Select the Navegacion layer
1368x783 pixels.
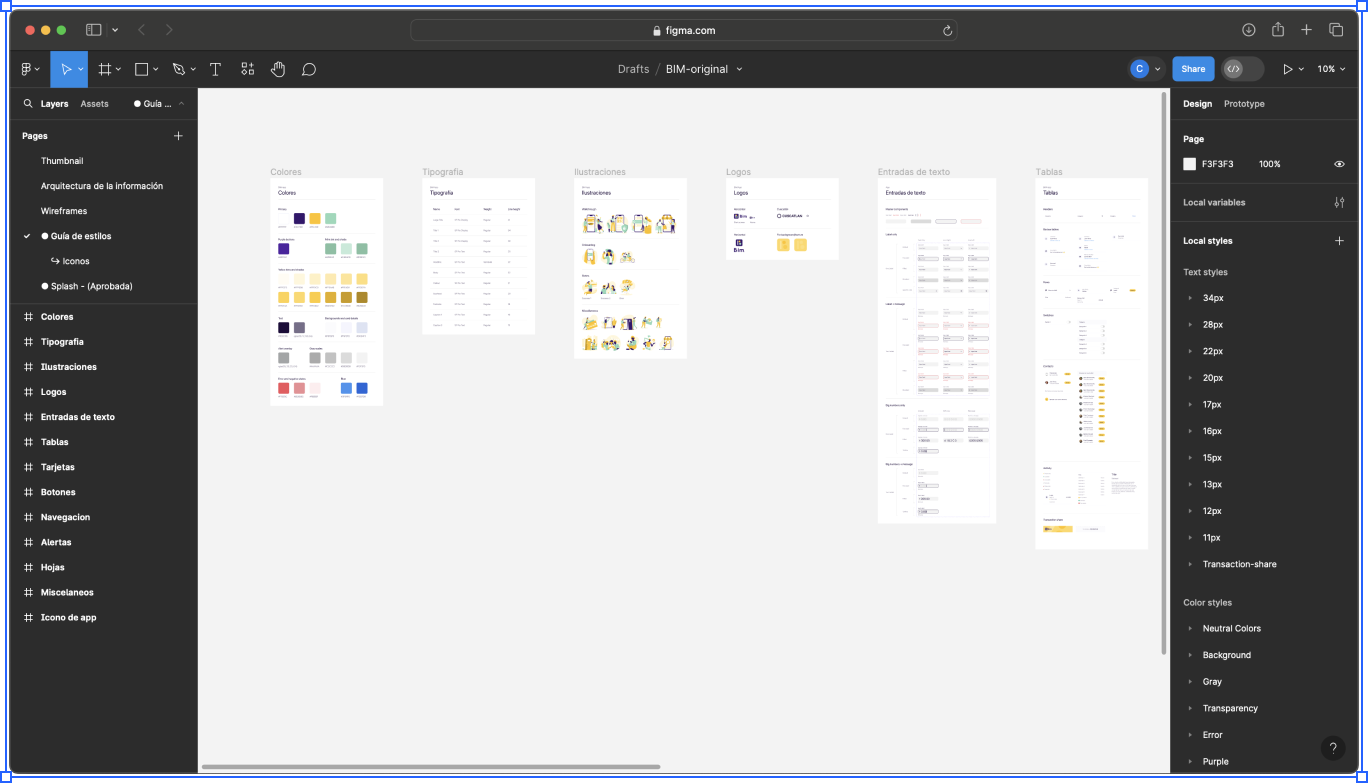pos(65,517)
